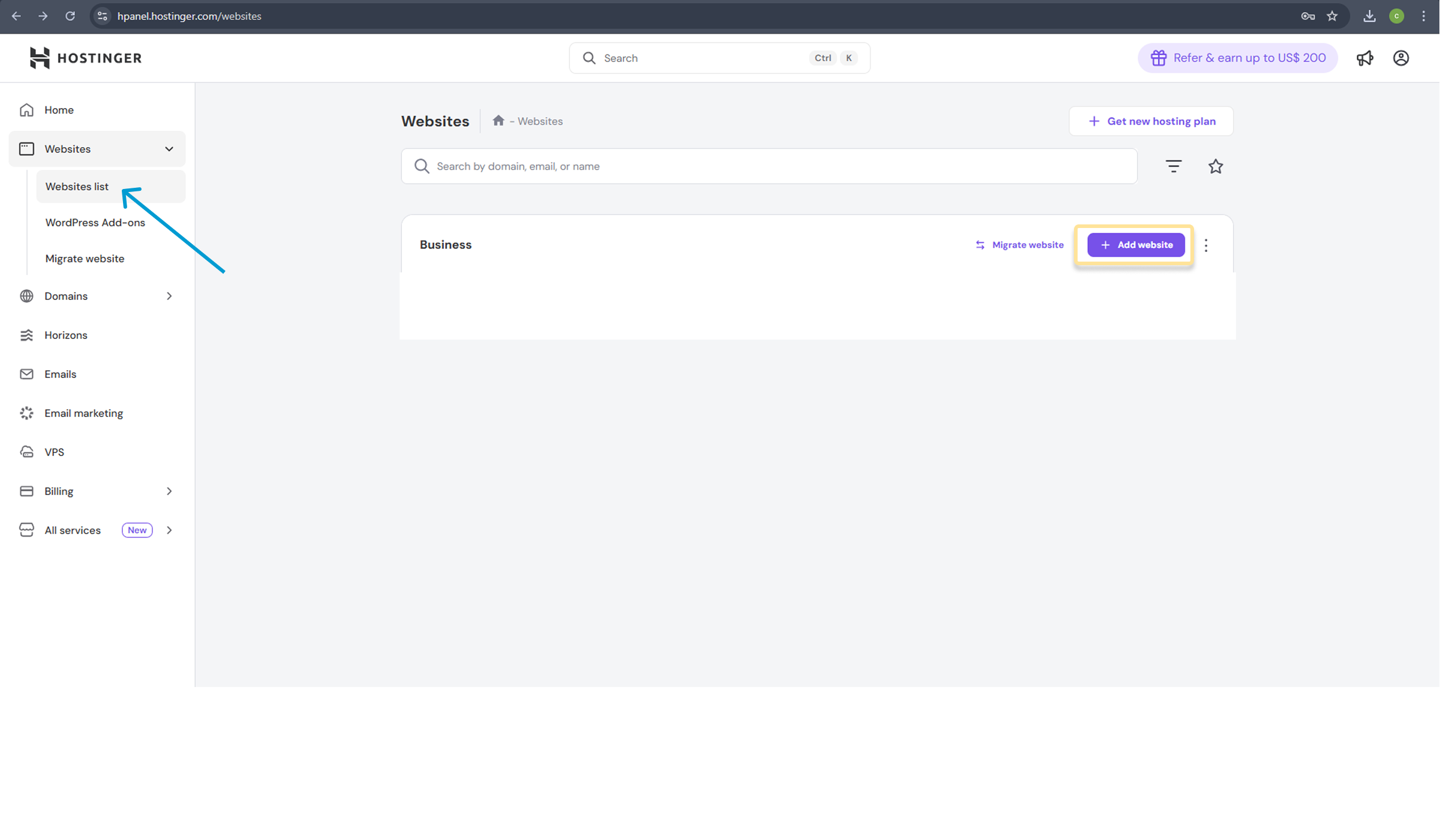Image resolution: width=1440 pixels, height=840 pixels.
Task: Open the account profile icon
Action: tap(1401, 58)
